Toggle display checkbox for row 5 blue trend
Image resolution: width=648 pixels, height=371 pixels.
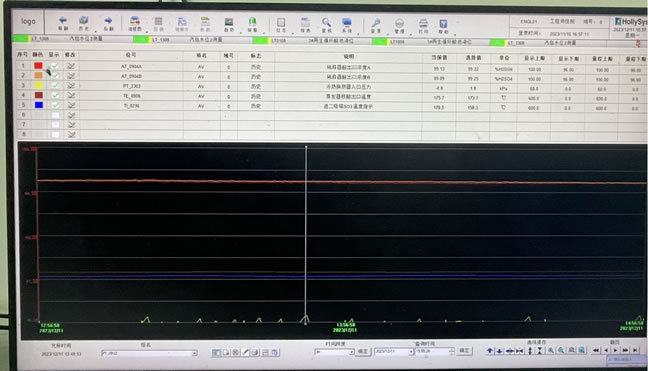[x=55, y=105]
